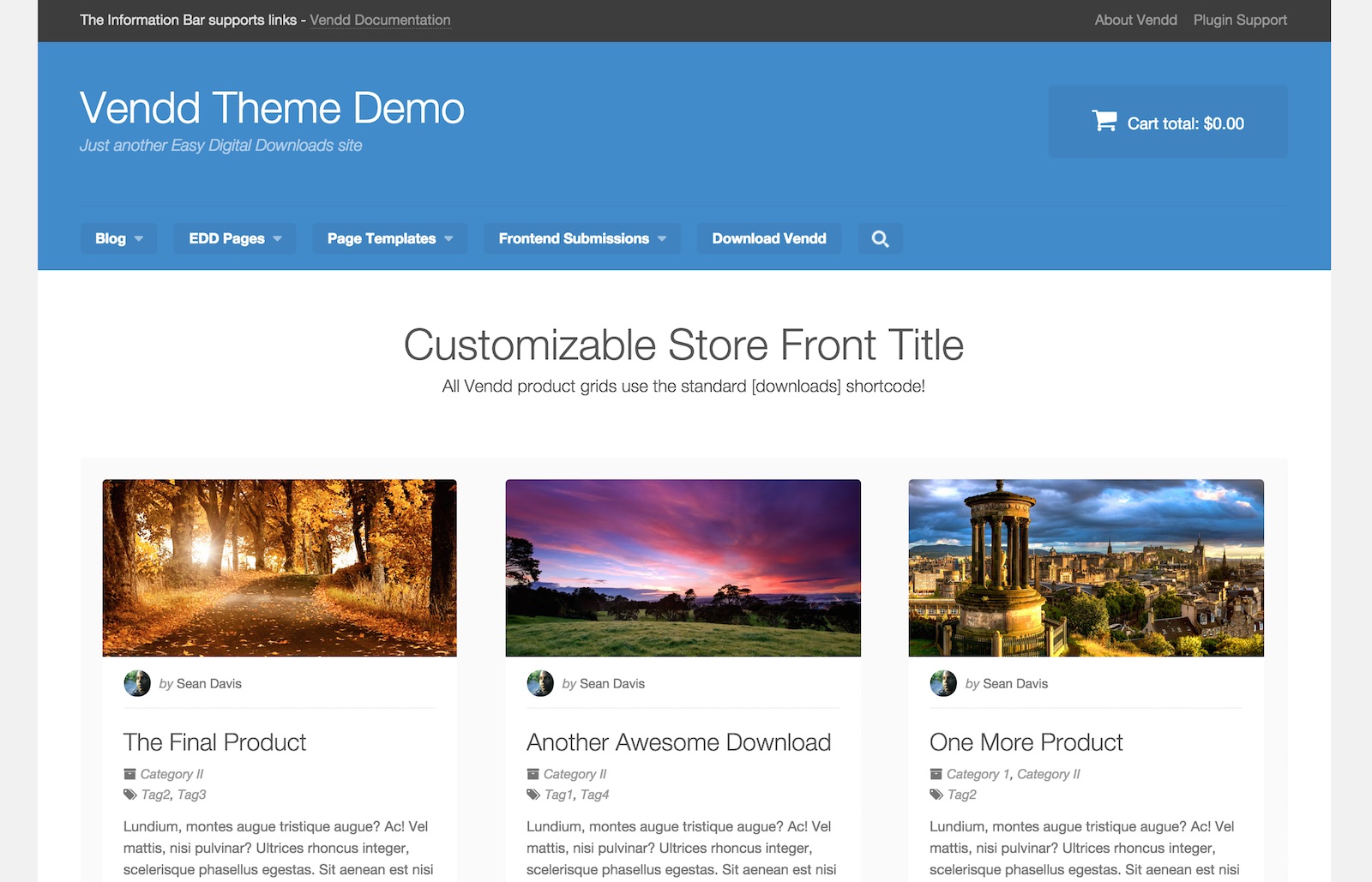
Task: Click category archive icon under One More Product
Action: [x=936, y=774]
